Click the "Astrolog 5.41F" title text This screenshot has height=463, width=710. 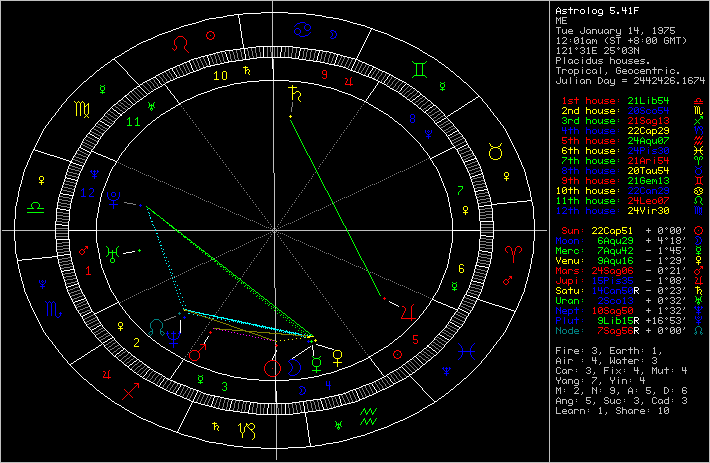coord(600,9)
